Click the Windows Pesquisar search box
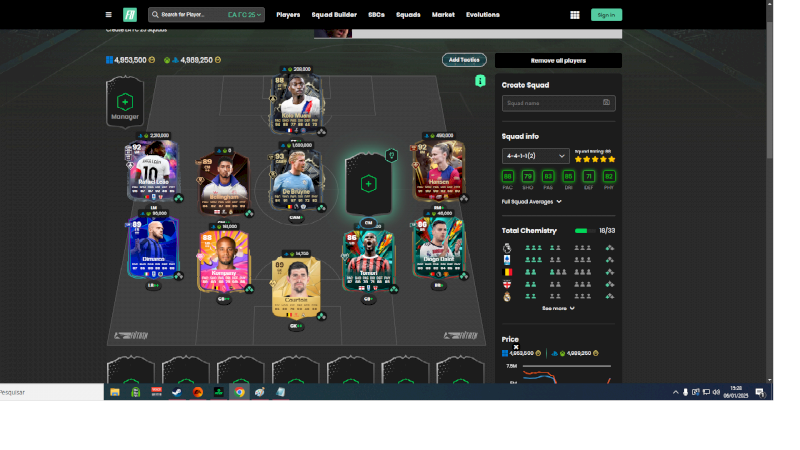The height and width of the screenshot is (450, 800). pyautogui.click(x=52, y=392)
